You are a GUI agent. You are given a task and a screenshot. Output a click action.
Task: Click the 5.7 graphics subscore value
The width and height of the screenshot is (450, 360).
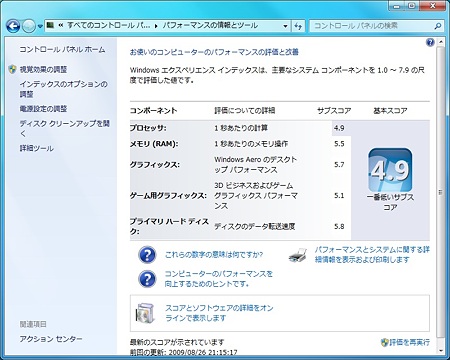(x=339, y=165)
